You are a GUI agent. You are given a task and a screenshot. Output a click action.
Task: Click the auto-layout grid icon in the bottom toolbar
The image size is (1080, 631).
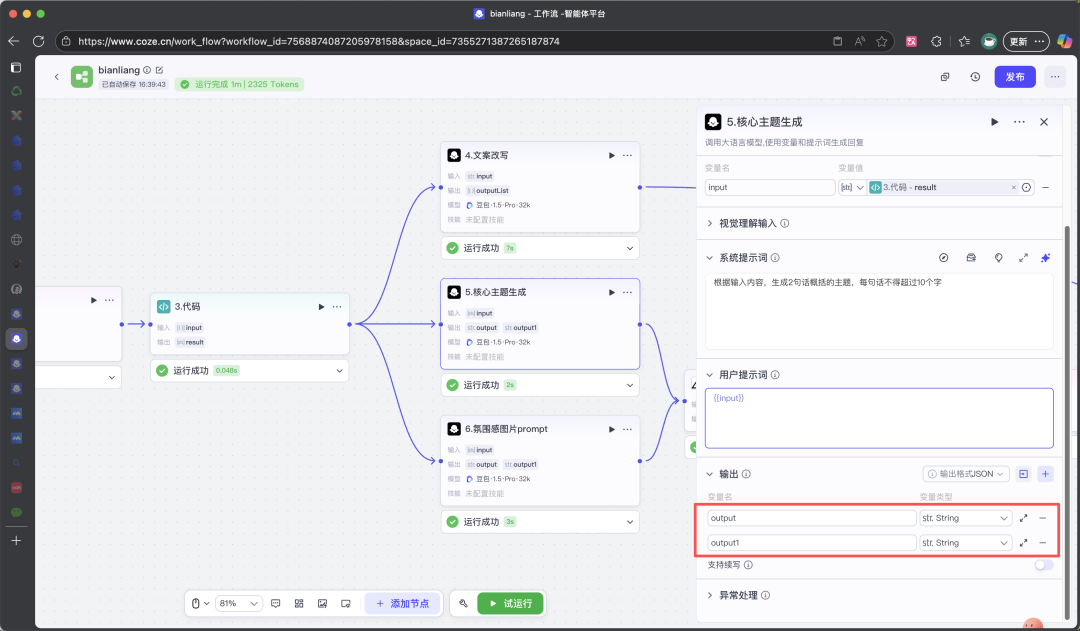point(299,603)
